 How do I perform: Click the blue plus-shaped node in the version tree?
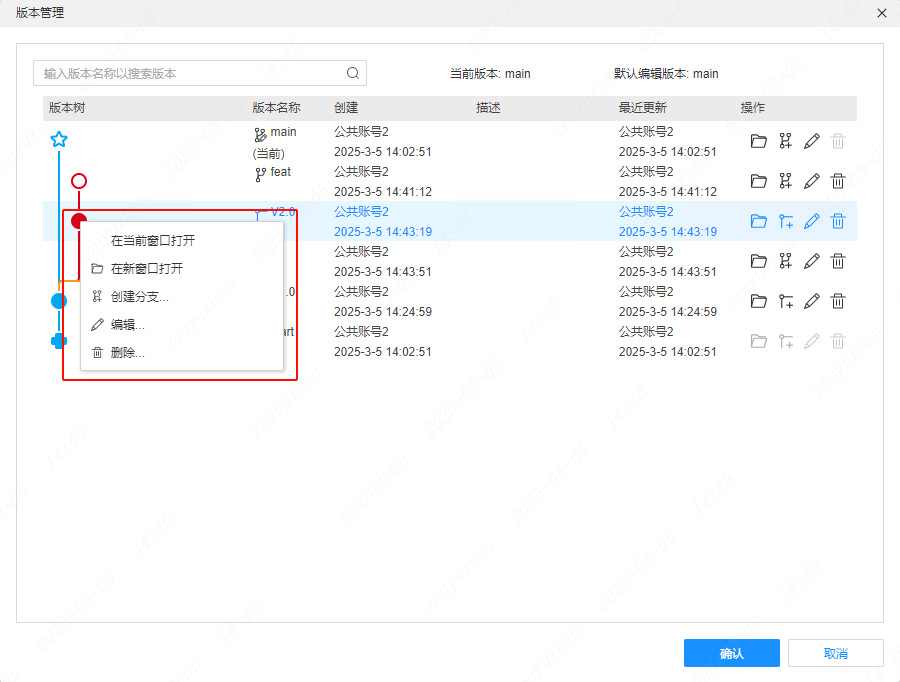(59, 340)
